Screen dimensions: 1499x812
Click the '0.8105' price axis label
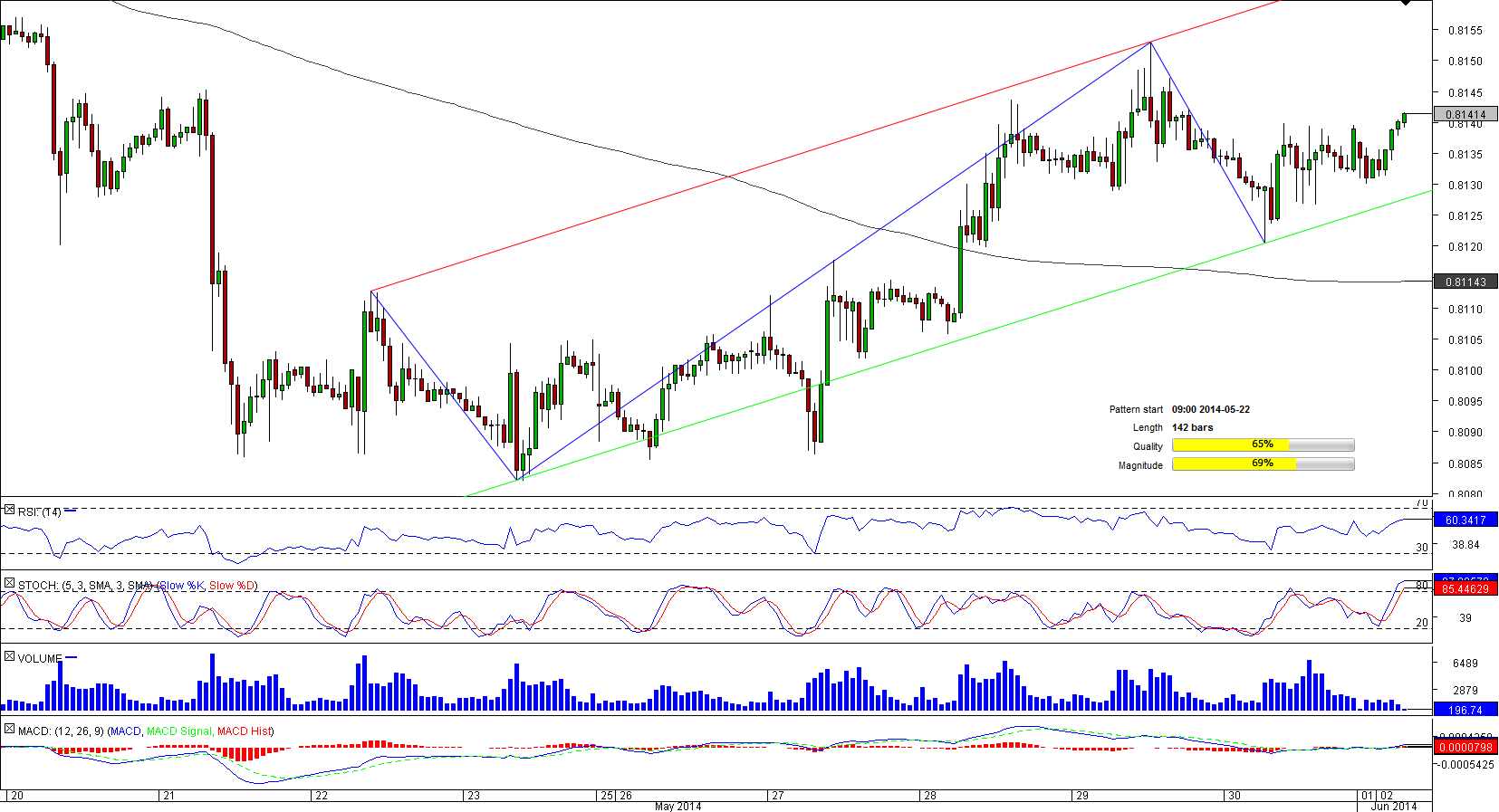point(1465,339)
